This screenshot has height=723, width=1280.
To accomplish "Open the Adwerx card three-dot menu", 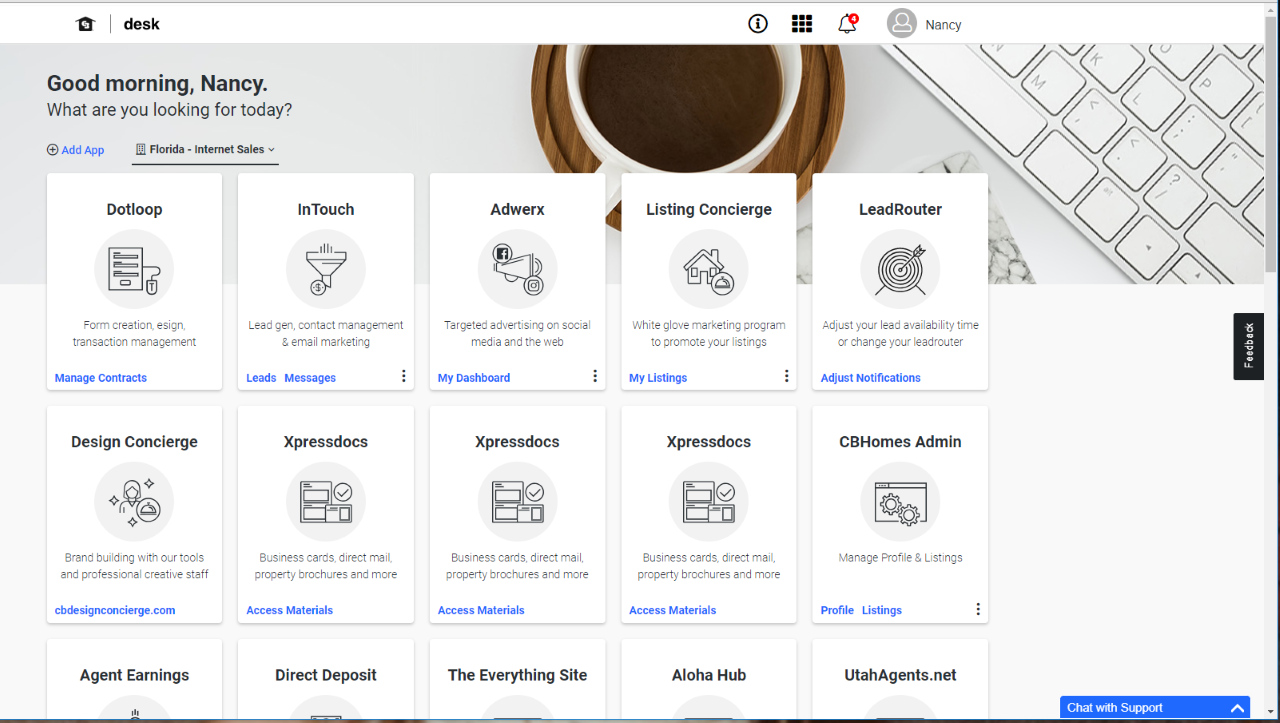I will click(x=595, y=376).
